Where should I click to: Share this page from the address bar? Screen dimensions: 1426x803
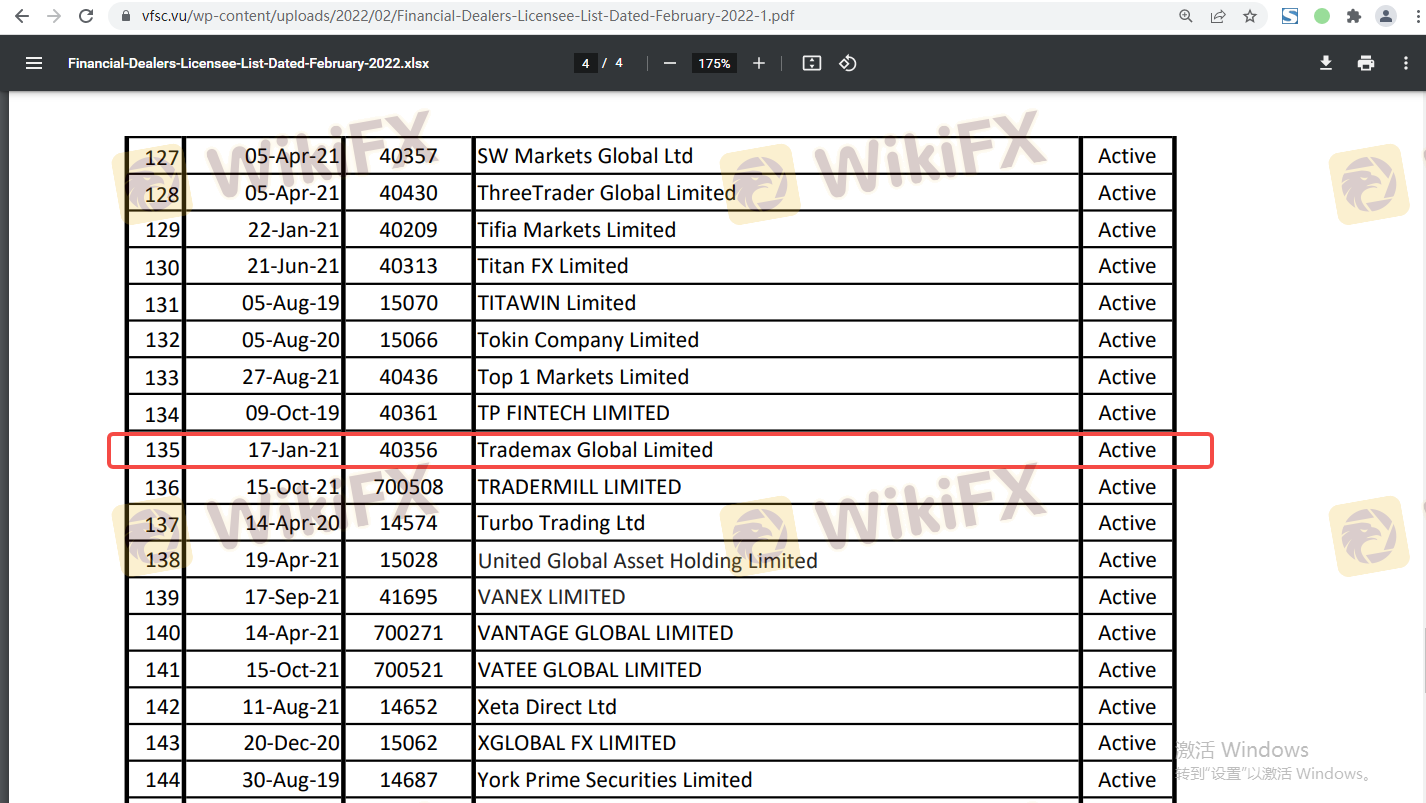coord(1218,16)
